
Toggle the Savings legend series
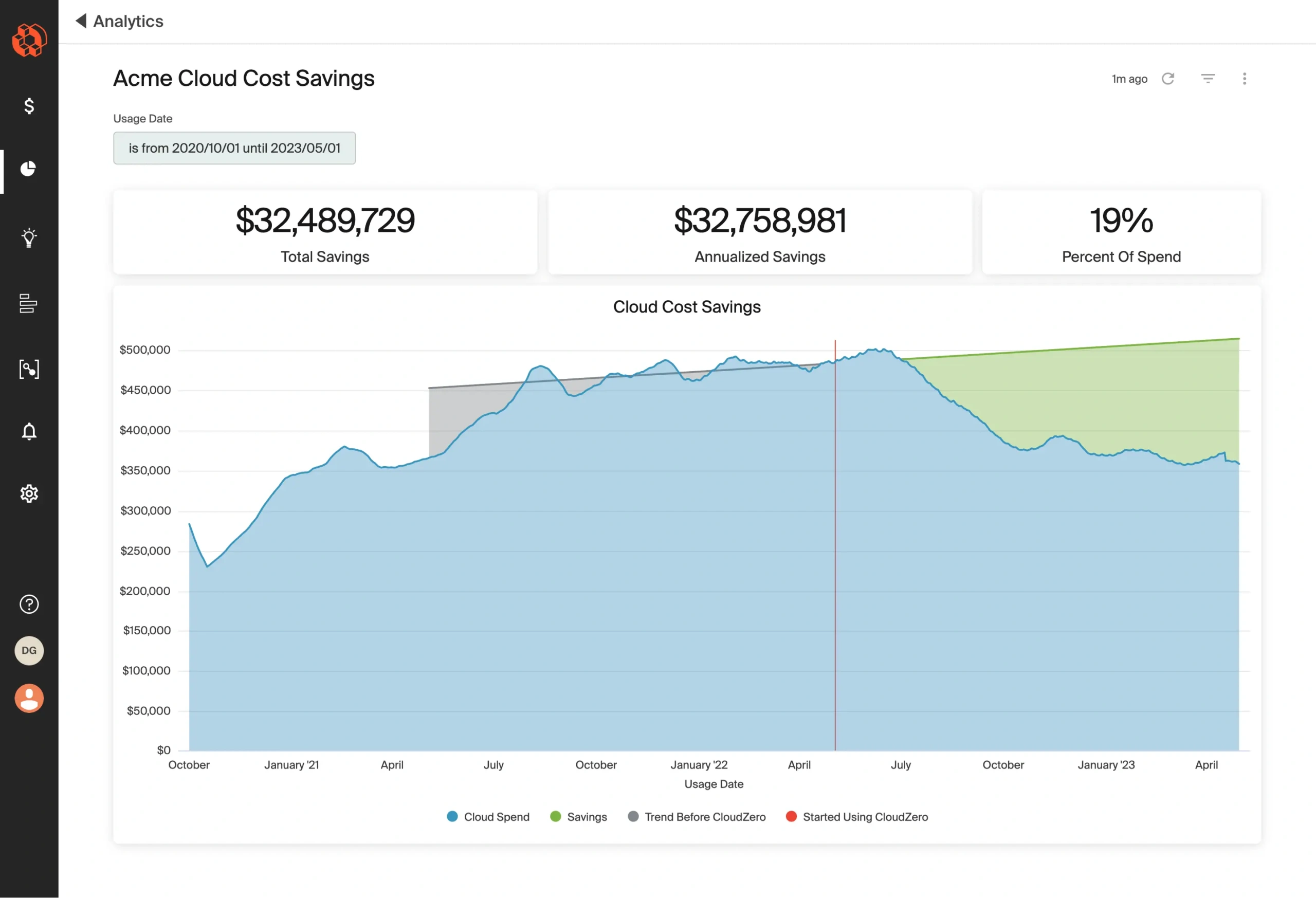(x=579, y=817)
